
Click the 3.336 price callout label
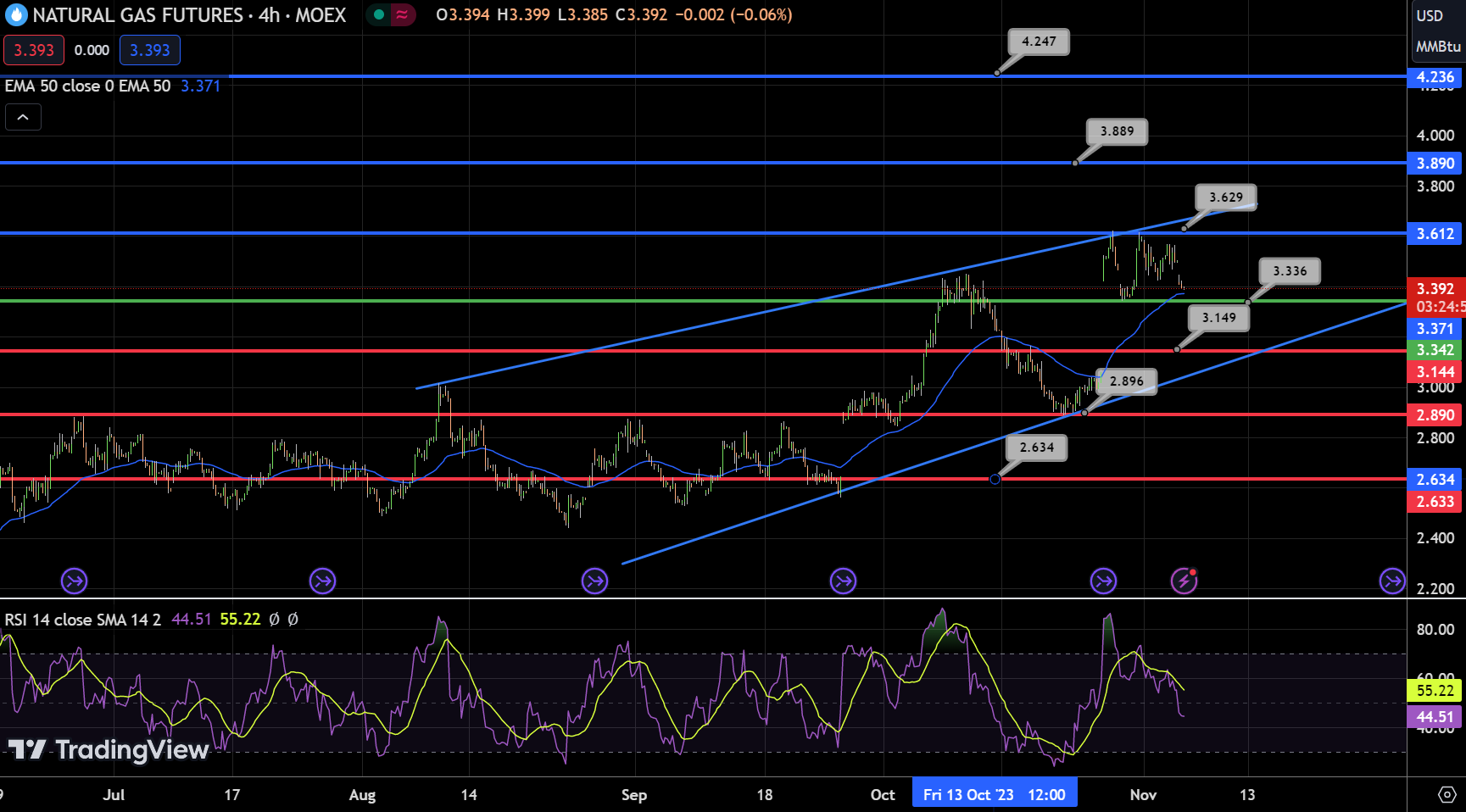(x=1290, y=271)
